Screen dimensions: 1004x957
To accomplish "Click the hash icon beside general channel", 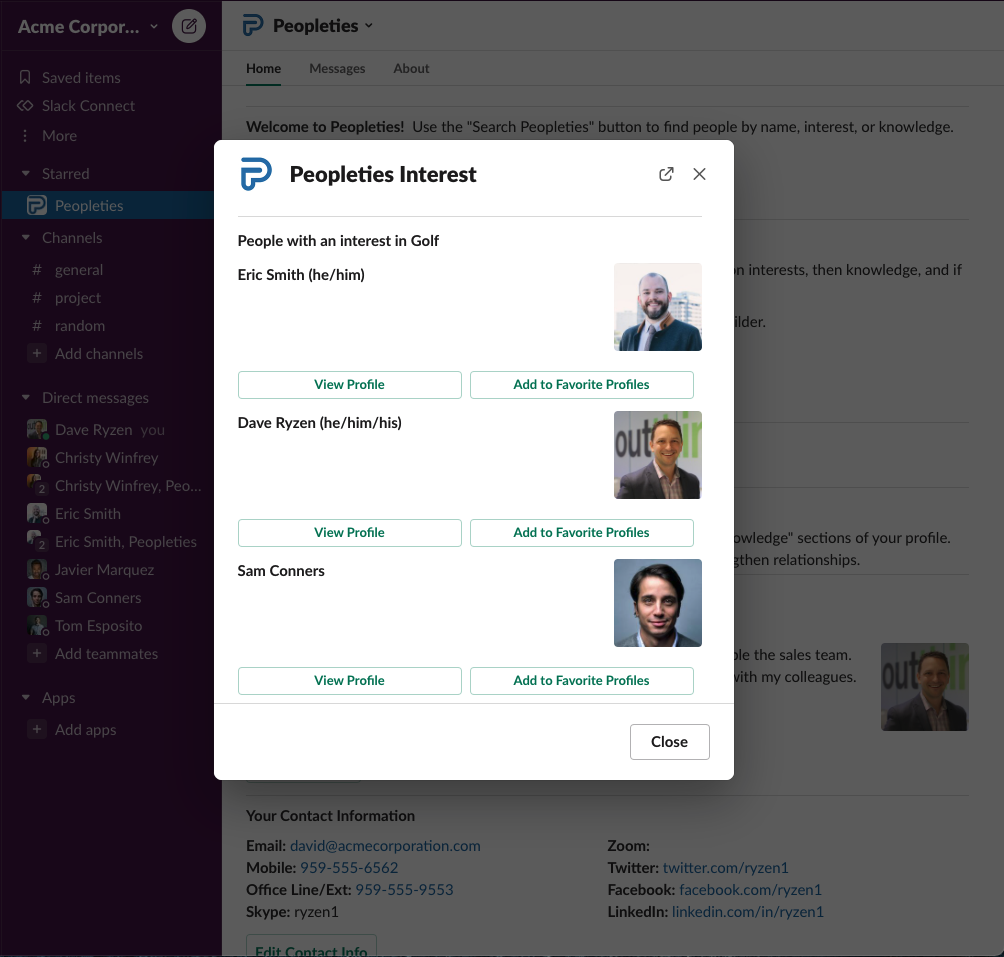I will [37, 269].
